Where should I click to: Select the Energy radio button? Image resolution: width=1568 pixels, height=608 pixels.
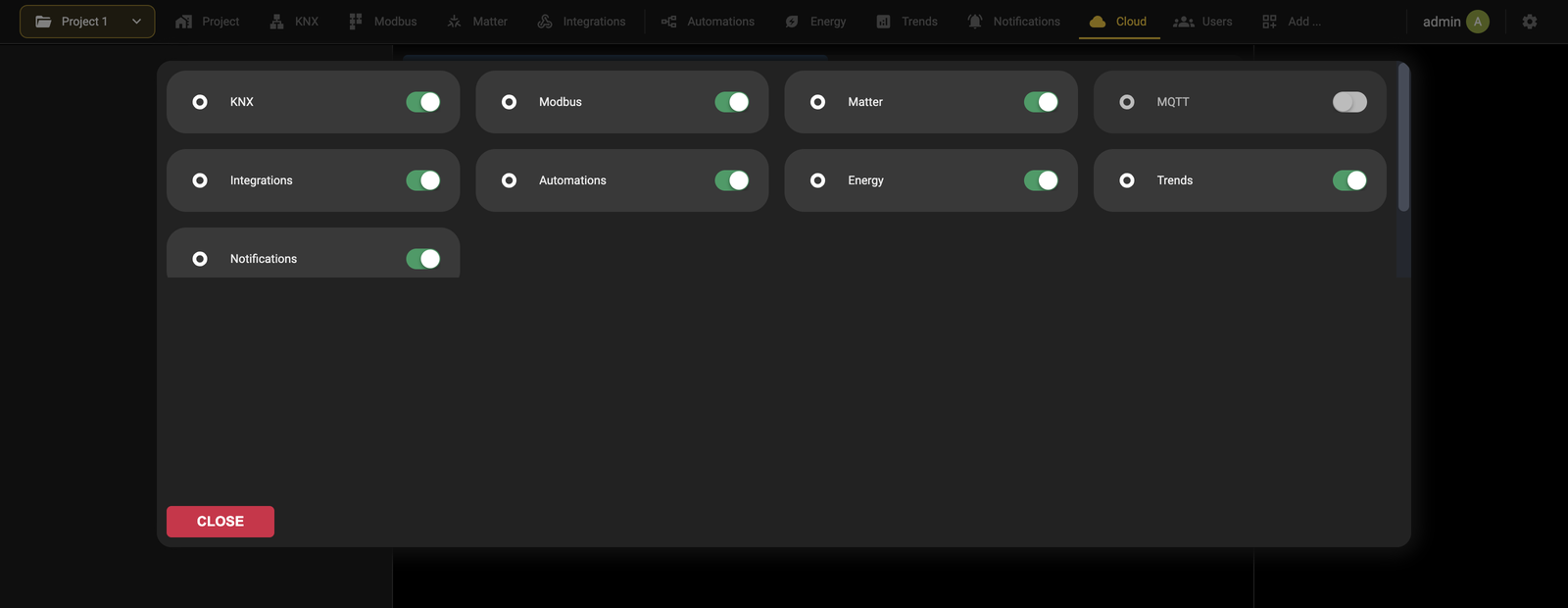click(x=817, y=180)
